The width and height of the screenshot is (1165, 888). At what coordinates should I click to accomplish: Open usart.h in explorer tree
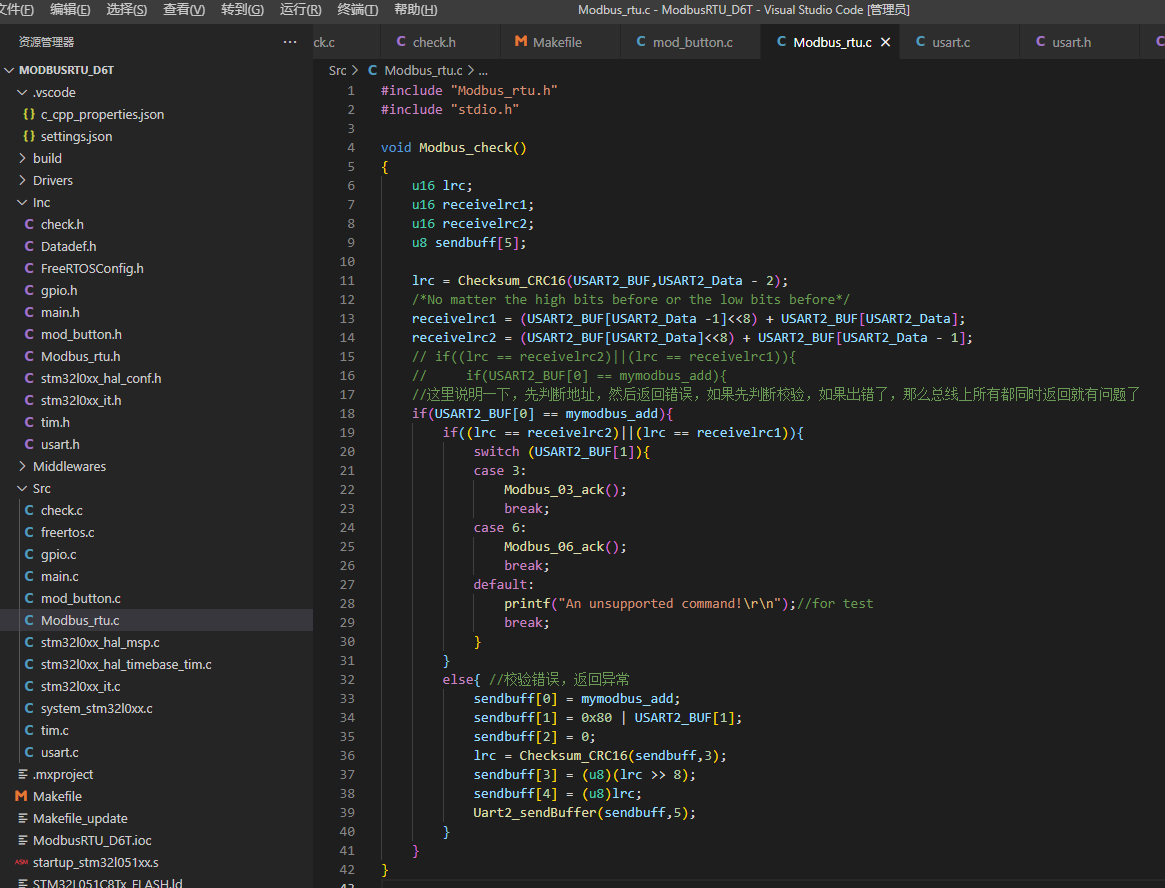pos(156,444)
